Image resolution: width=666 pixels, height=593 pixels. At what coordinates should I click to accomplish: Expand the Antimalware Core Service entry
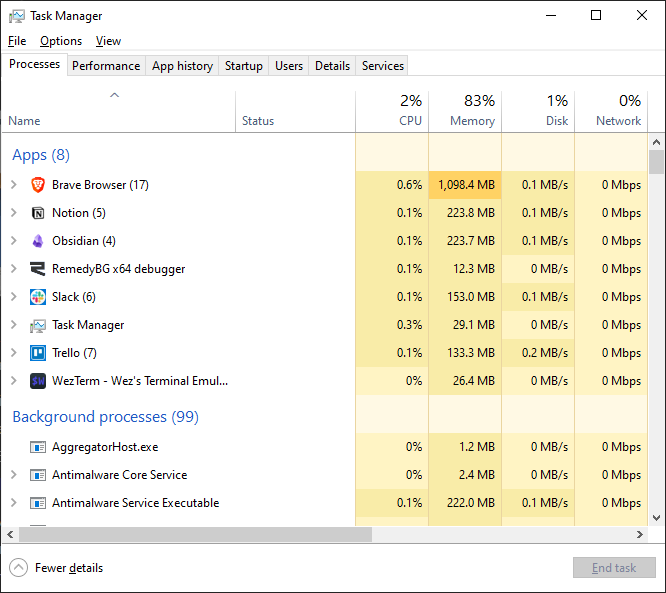[14, 475]
